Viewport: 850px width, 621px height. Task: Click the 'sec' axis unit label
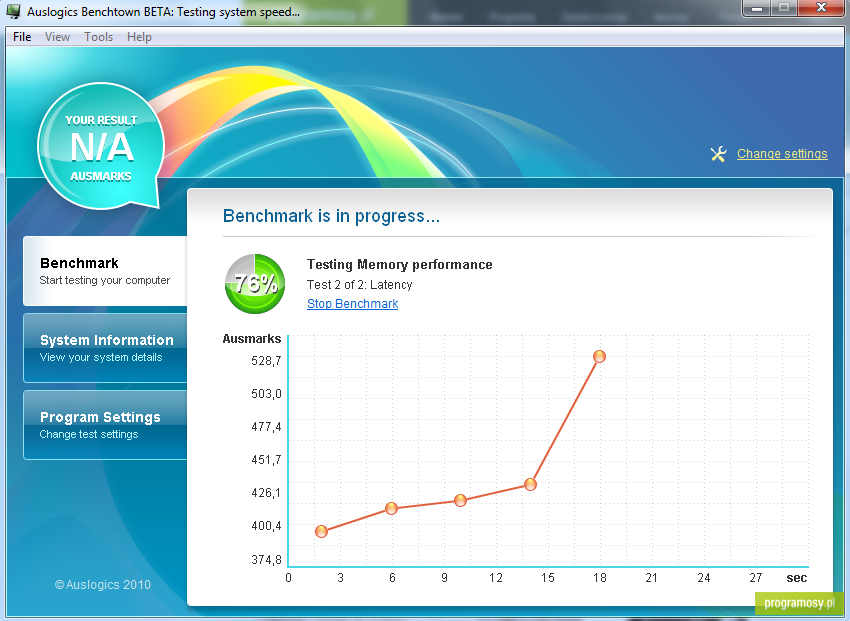[x=796, y=578]
